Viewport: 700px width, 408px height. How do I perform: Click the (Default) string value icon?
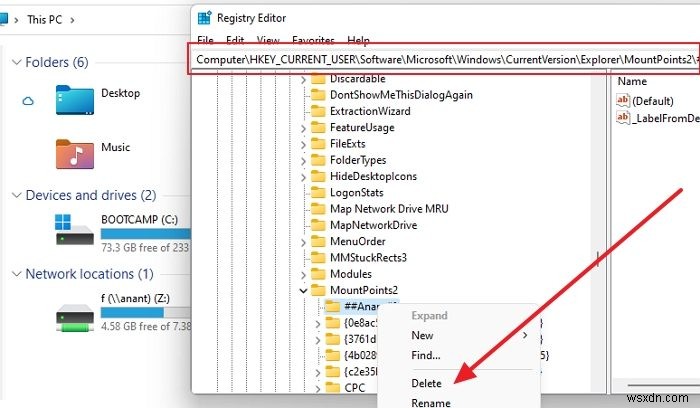tap(623, 100)
